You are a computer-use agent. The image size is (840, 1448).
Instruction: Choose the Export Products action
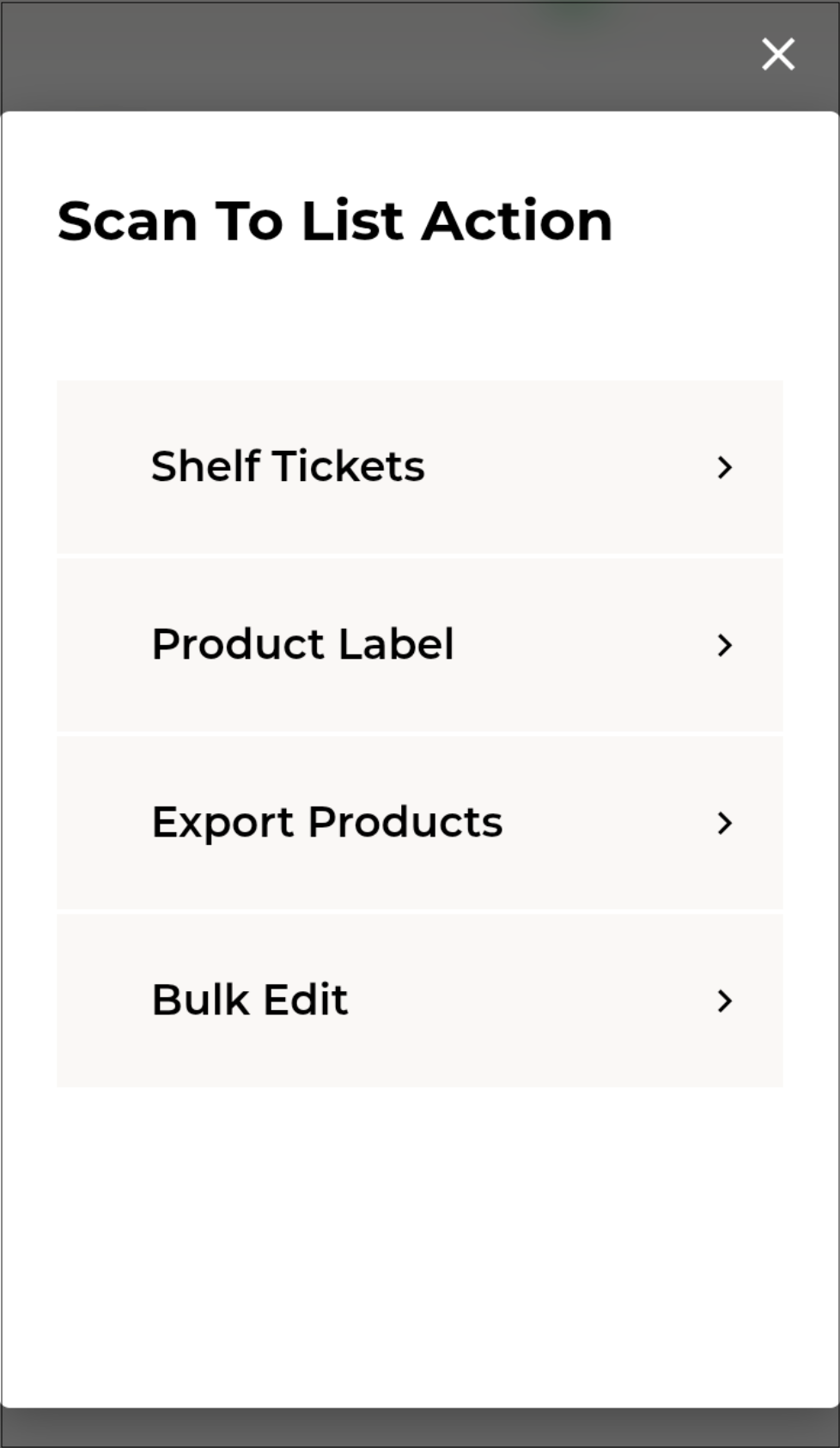coord(326,822)
